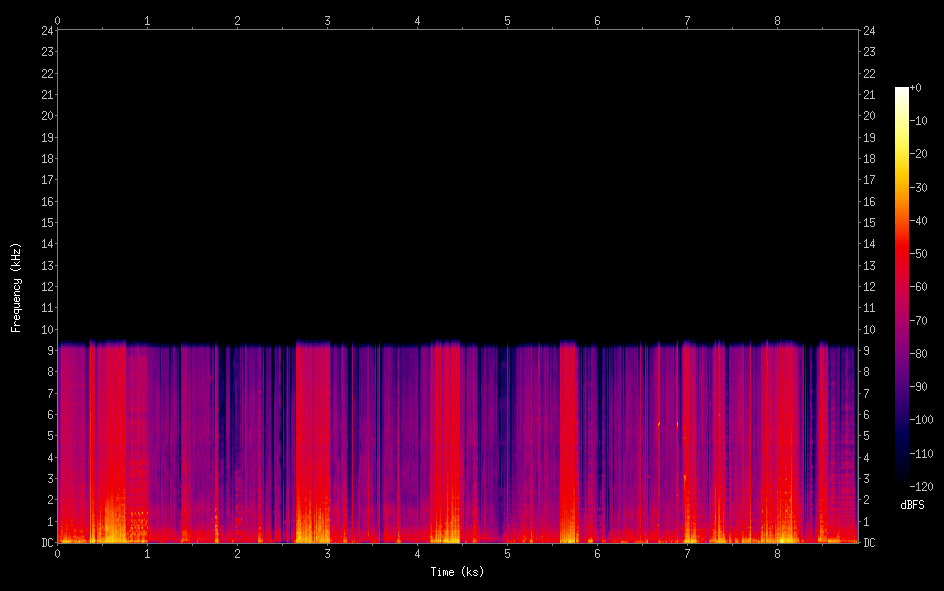Viewport: 944px width, 591px height.
Task: Select the "3" tick on the top time axis
Action: coord(327,20)
